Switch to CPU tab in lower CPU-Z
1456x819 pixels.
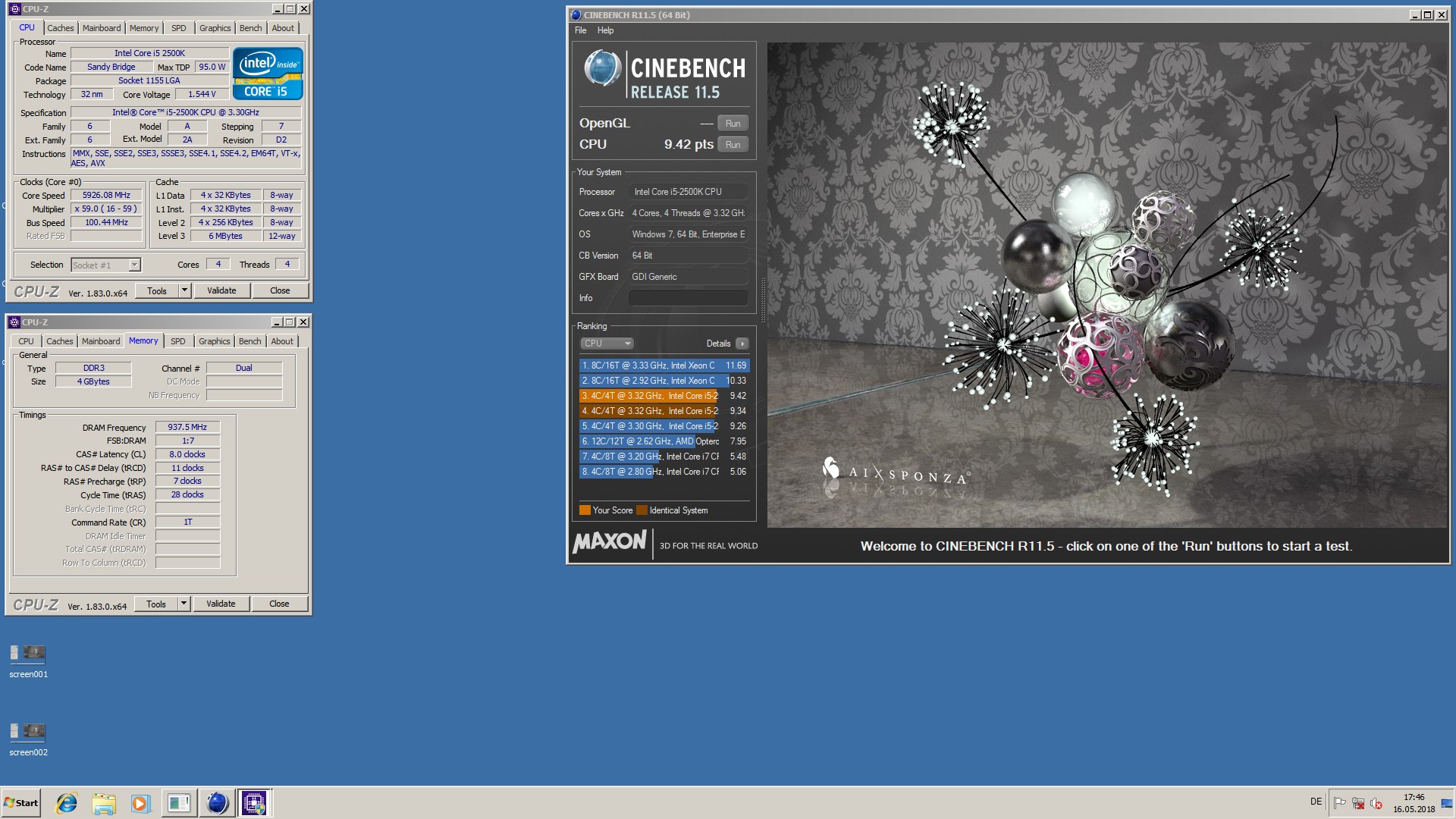(x=27, y=341)
